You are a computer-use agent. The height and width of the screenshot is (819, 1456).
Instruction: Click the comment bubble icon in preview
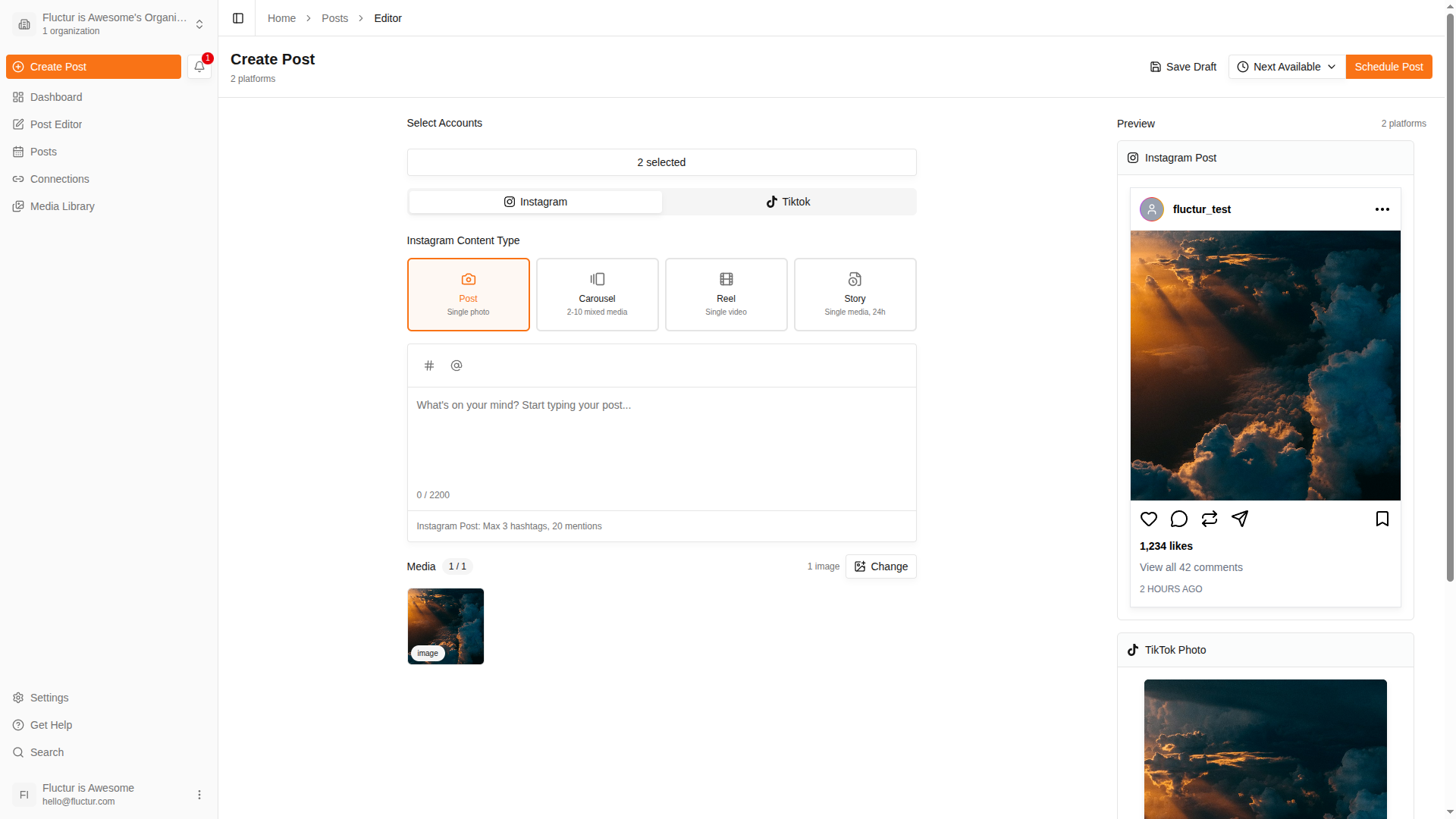(x=1179, y=519)
